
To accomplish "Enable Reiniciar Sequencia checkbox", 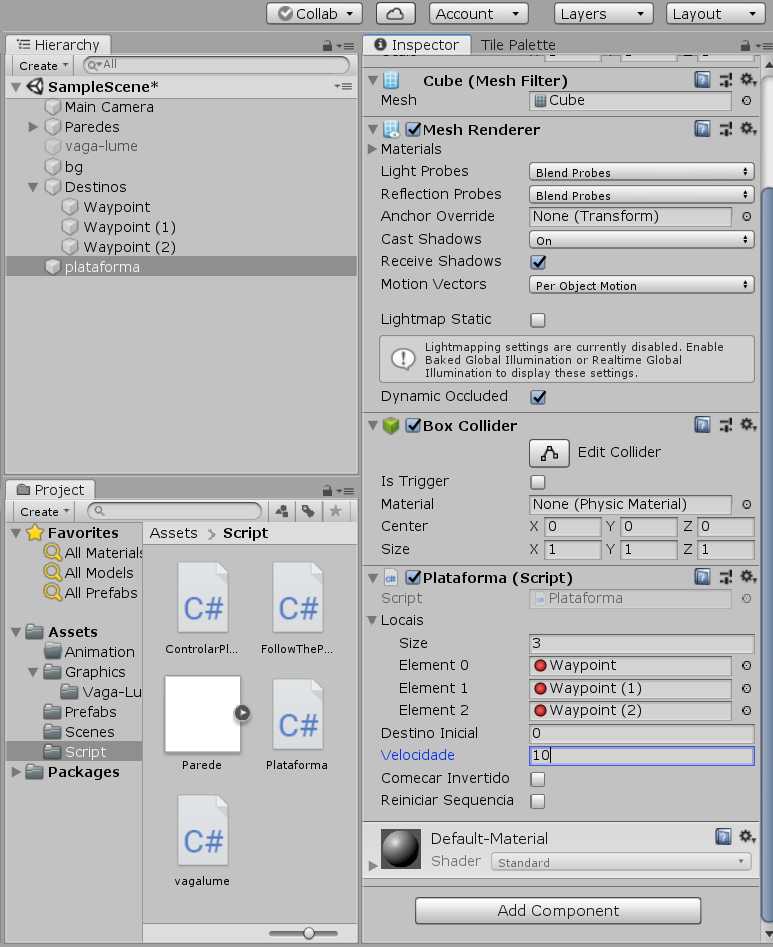I will (537, 801).
